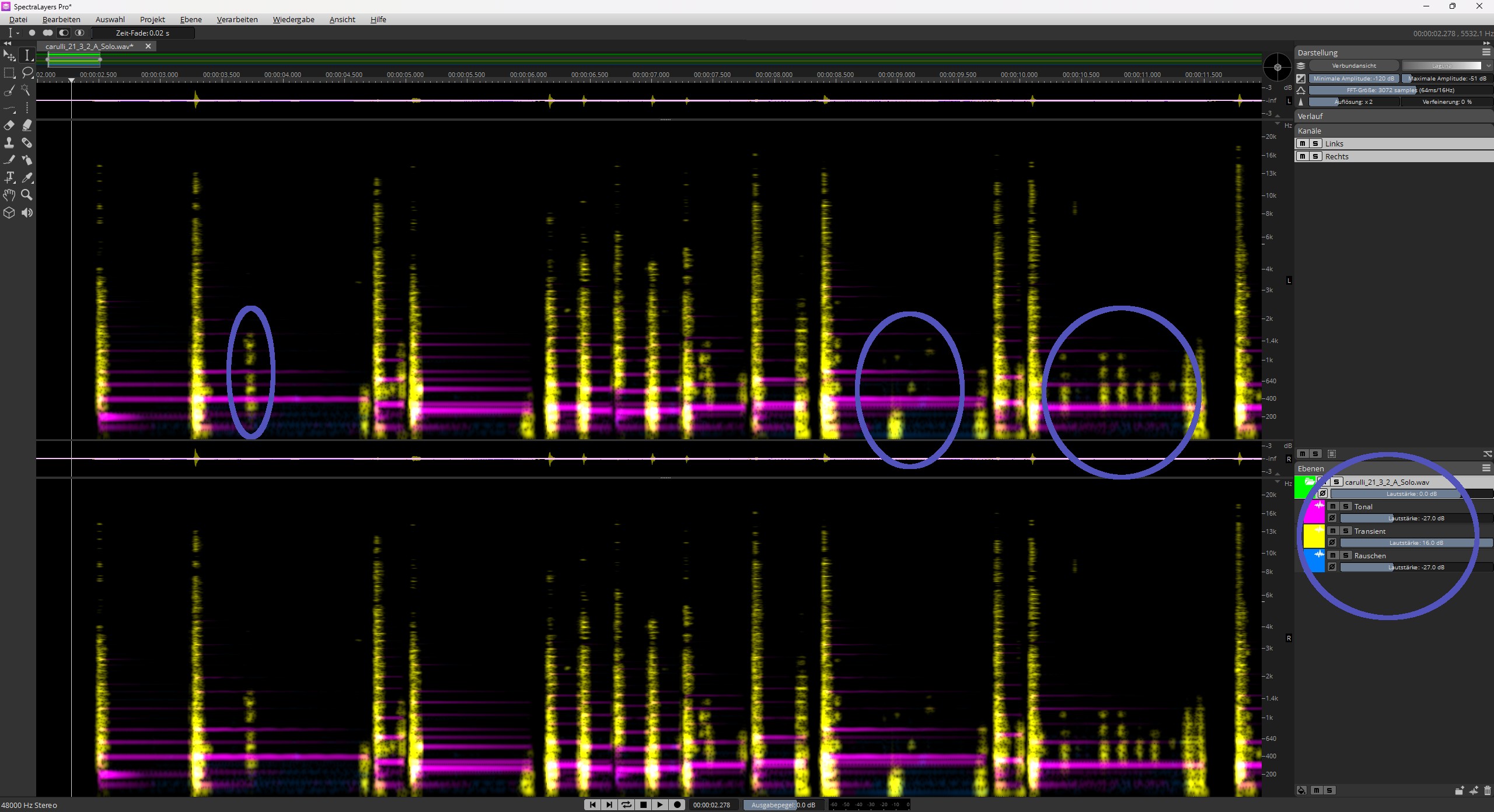Select the speaker playback tool
1494x812 pixels.
pyautogui.click(x=27, y=212)
